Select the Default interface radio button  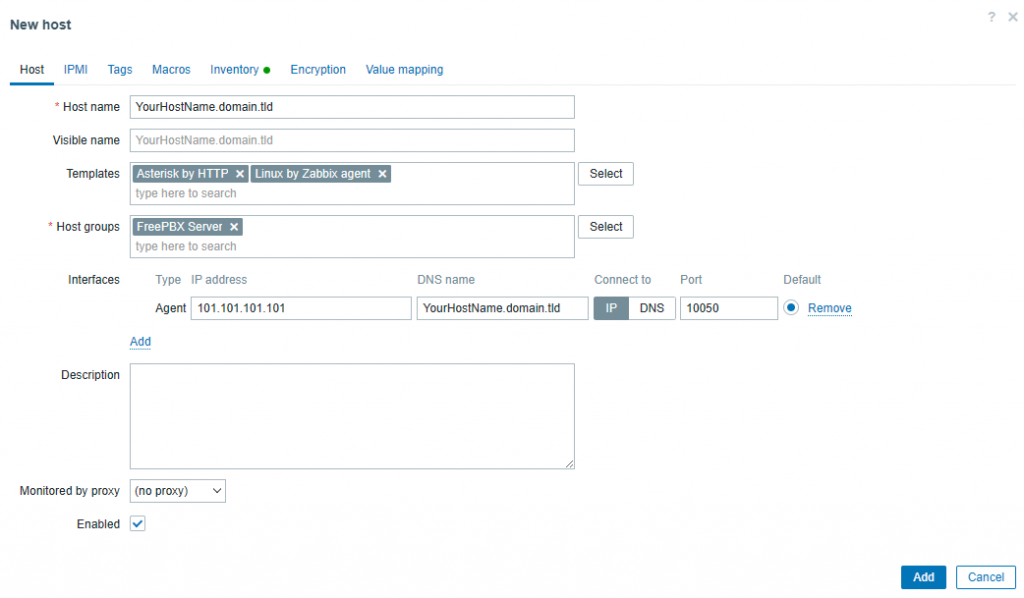pyautogui.click(x=791, y=308)
